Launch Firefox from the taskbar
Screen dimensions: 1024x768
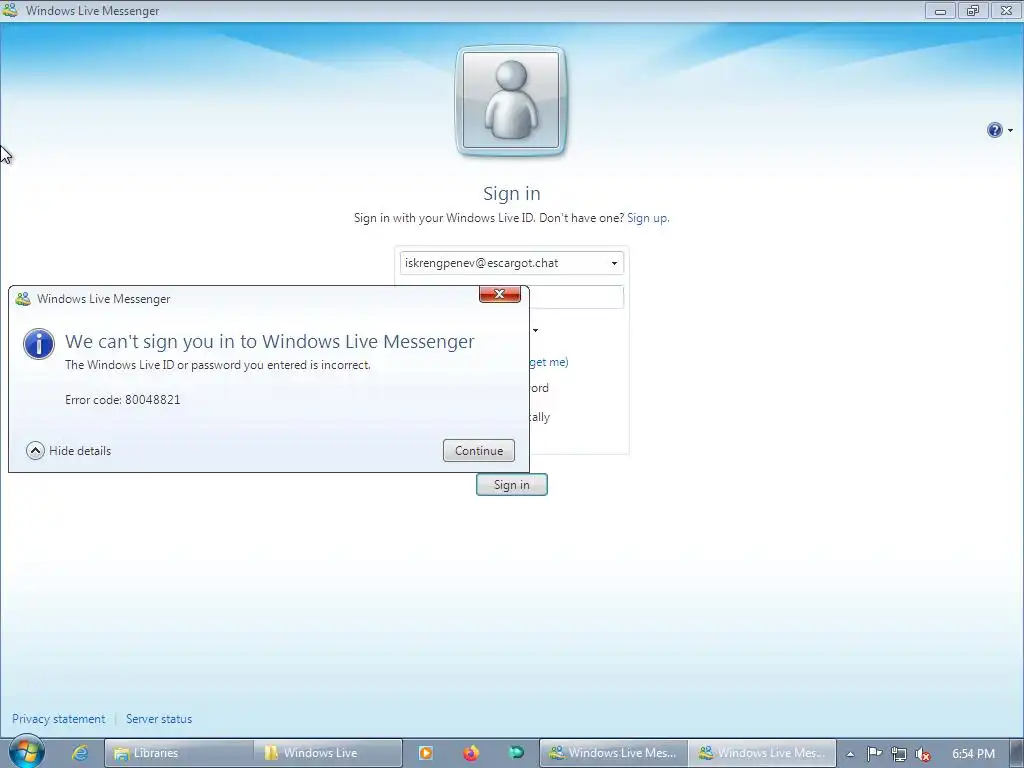click(471, 753)
